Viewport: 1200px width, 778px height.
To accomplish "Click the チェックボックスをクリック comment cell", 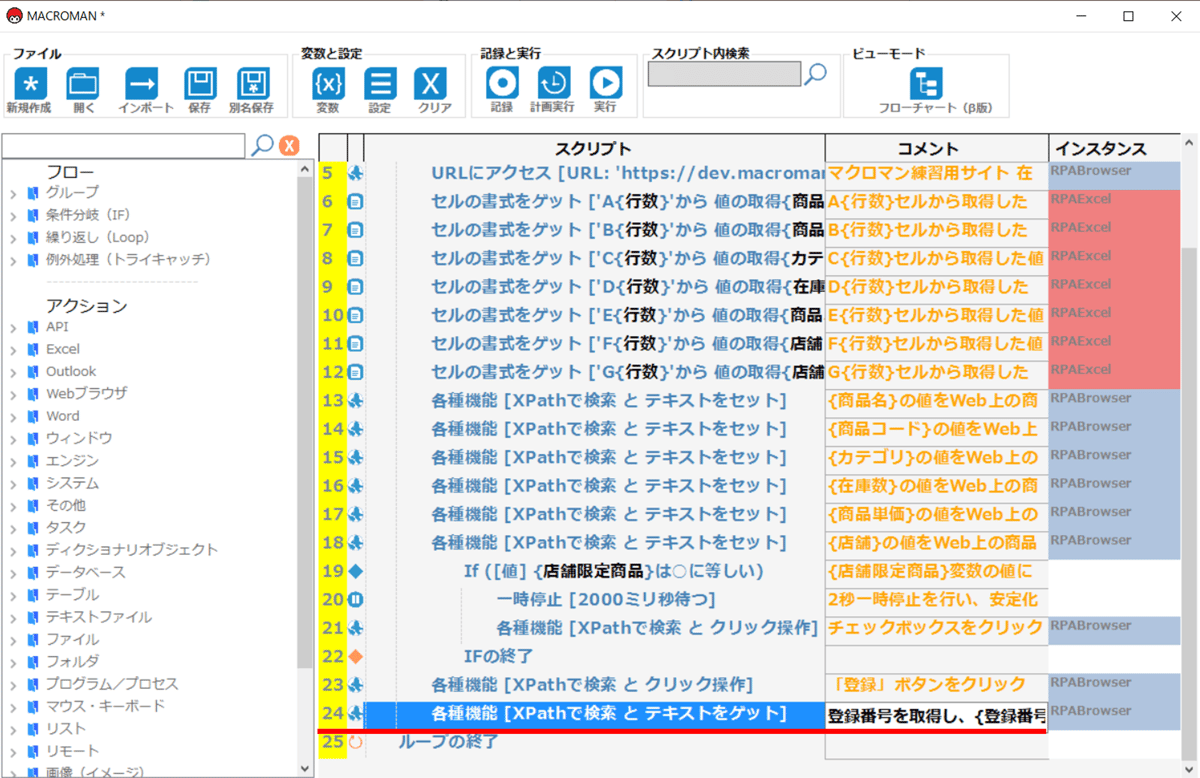I will click(936, 628).
